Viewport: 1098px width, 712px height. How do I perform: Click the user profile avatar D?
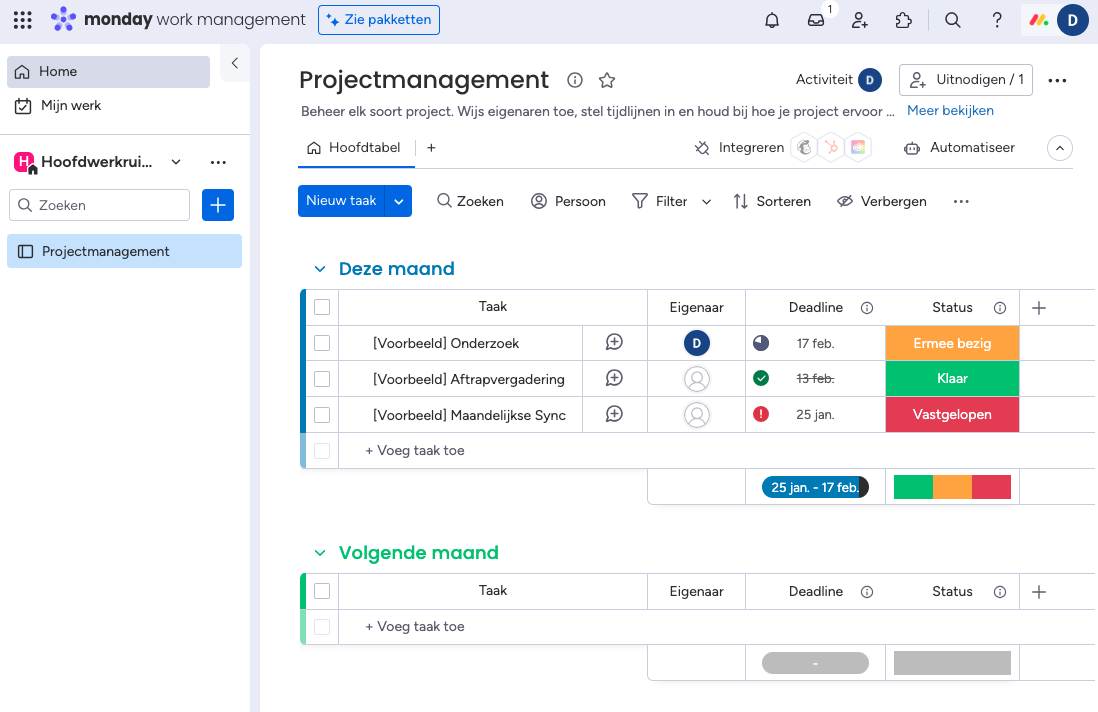point(1072,20)
